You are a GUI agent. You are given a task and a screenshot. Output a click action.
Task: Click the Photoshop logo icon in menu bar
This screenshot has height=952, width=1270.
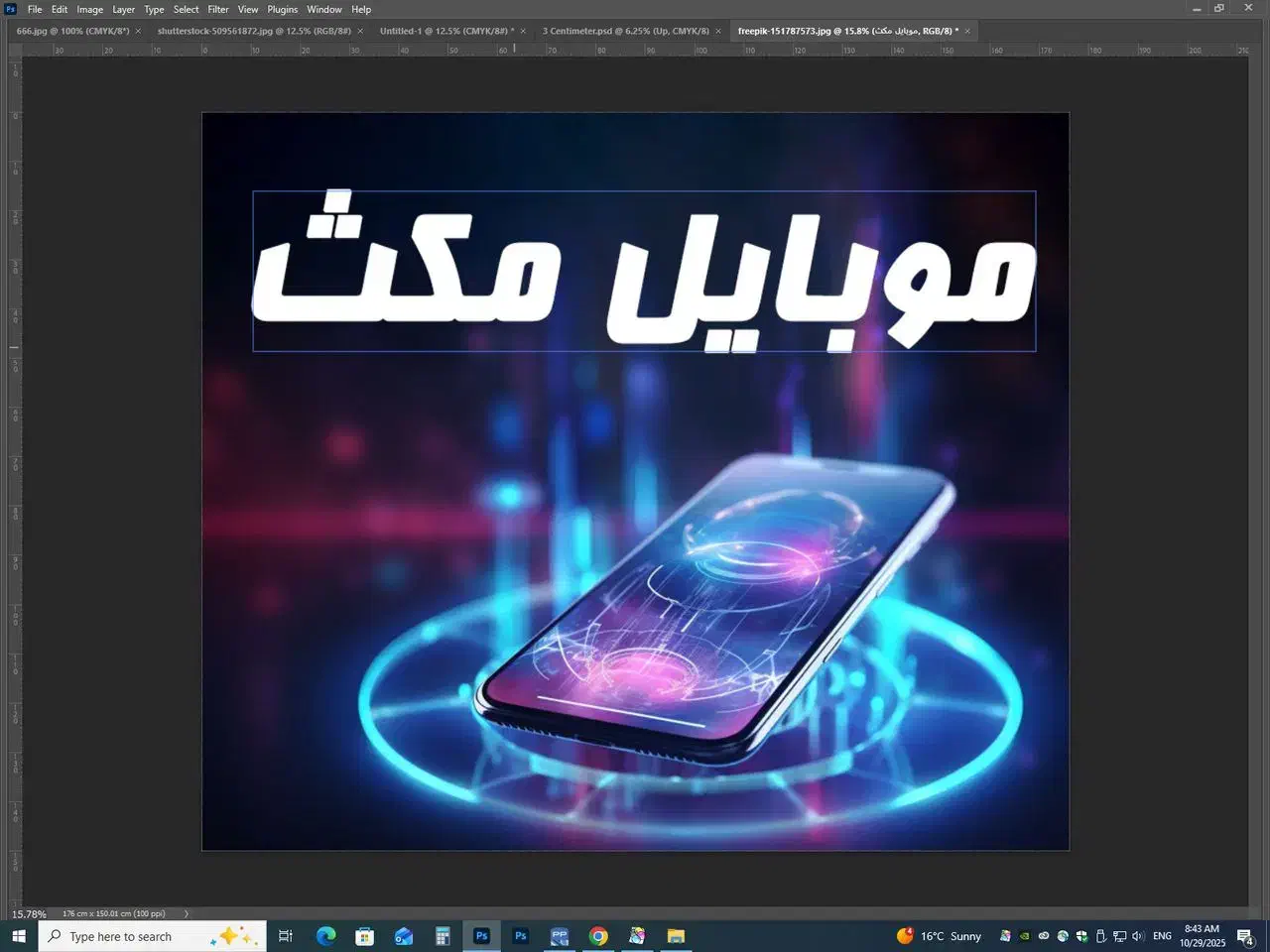[11, 9]
